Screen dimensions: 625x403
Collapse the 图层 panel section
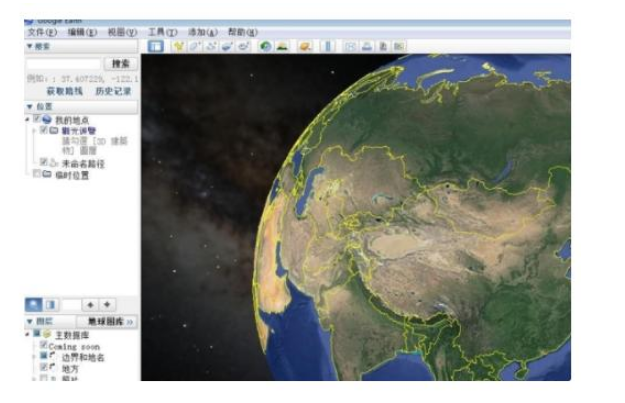pos(29,321)
